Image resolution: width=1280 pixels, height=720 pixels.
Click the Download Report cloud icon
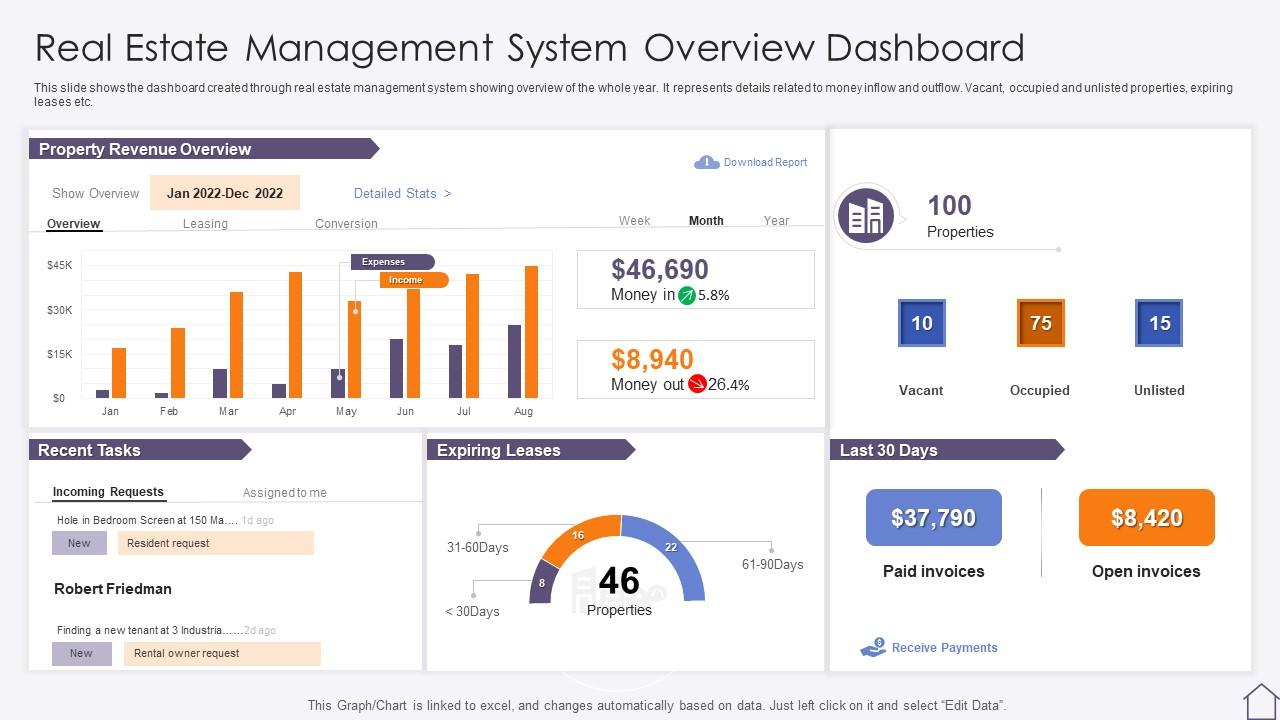(706, 162)
